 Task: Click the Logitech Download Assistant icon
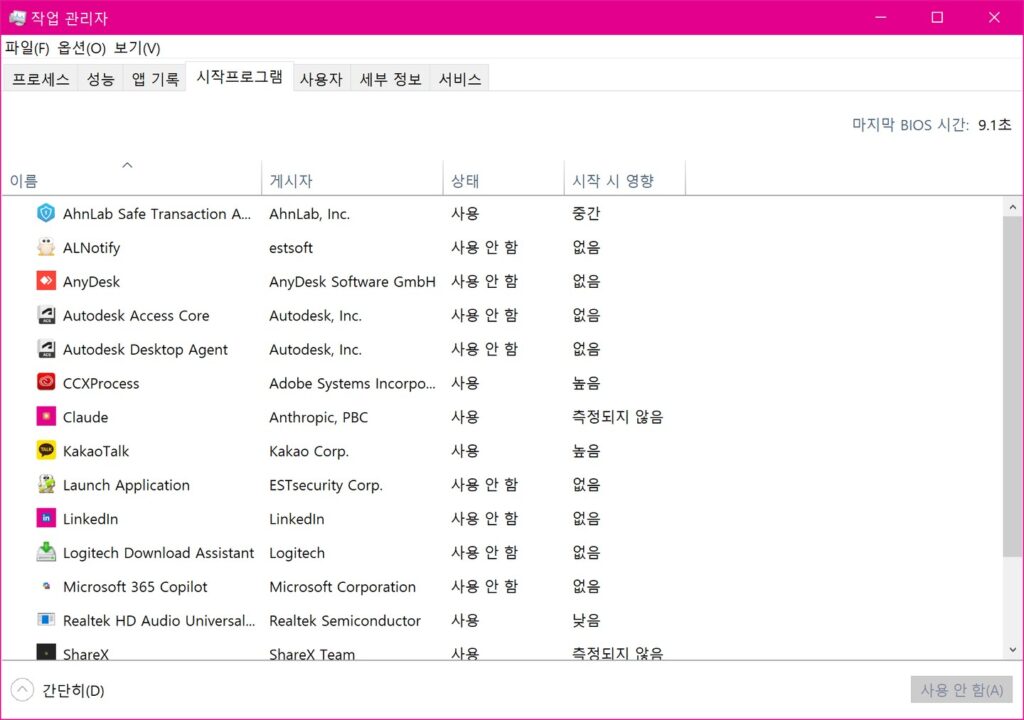click(x=46, y=552)
